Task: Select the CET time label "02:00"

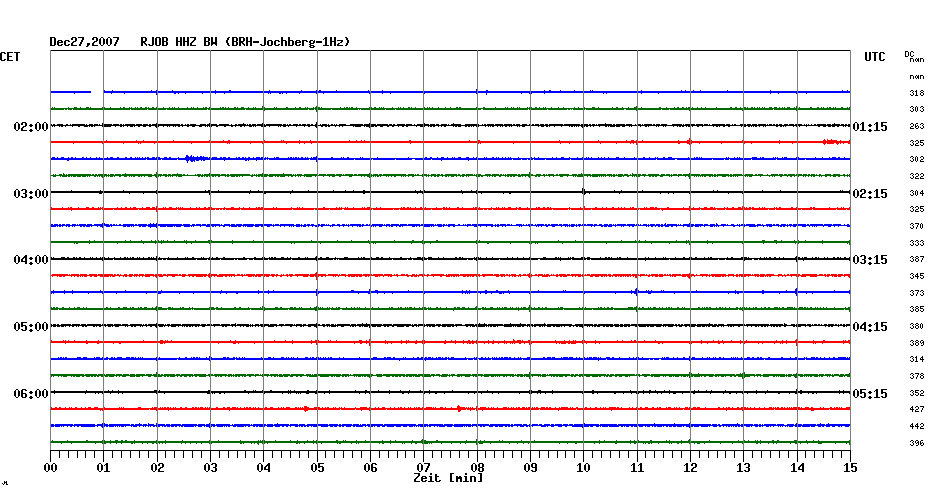Action: tap(31, 127)
